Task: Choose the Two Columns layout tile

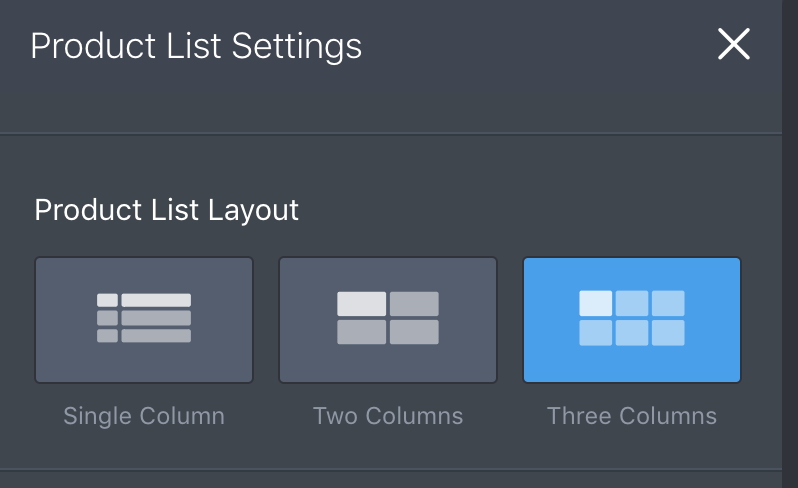Action: [x=388, y=320]
